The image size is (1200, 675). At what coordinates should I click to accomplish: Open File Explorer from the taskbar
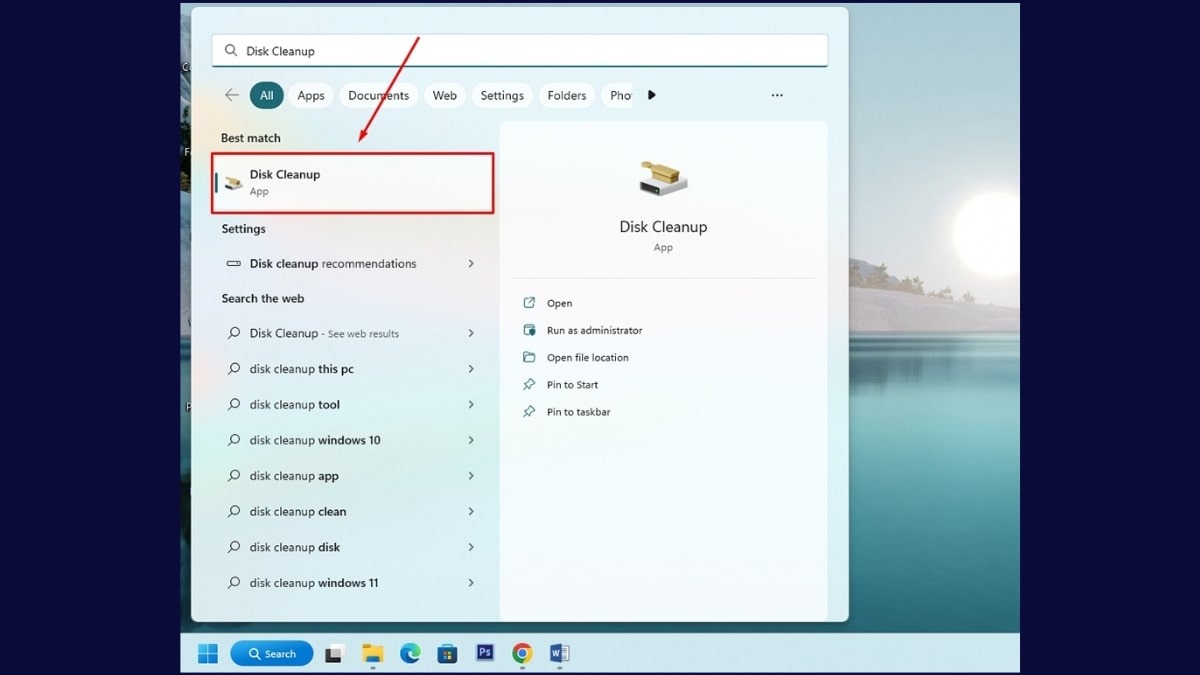(373, 654)
